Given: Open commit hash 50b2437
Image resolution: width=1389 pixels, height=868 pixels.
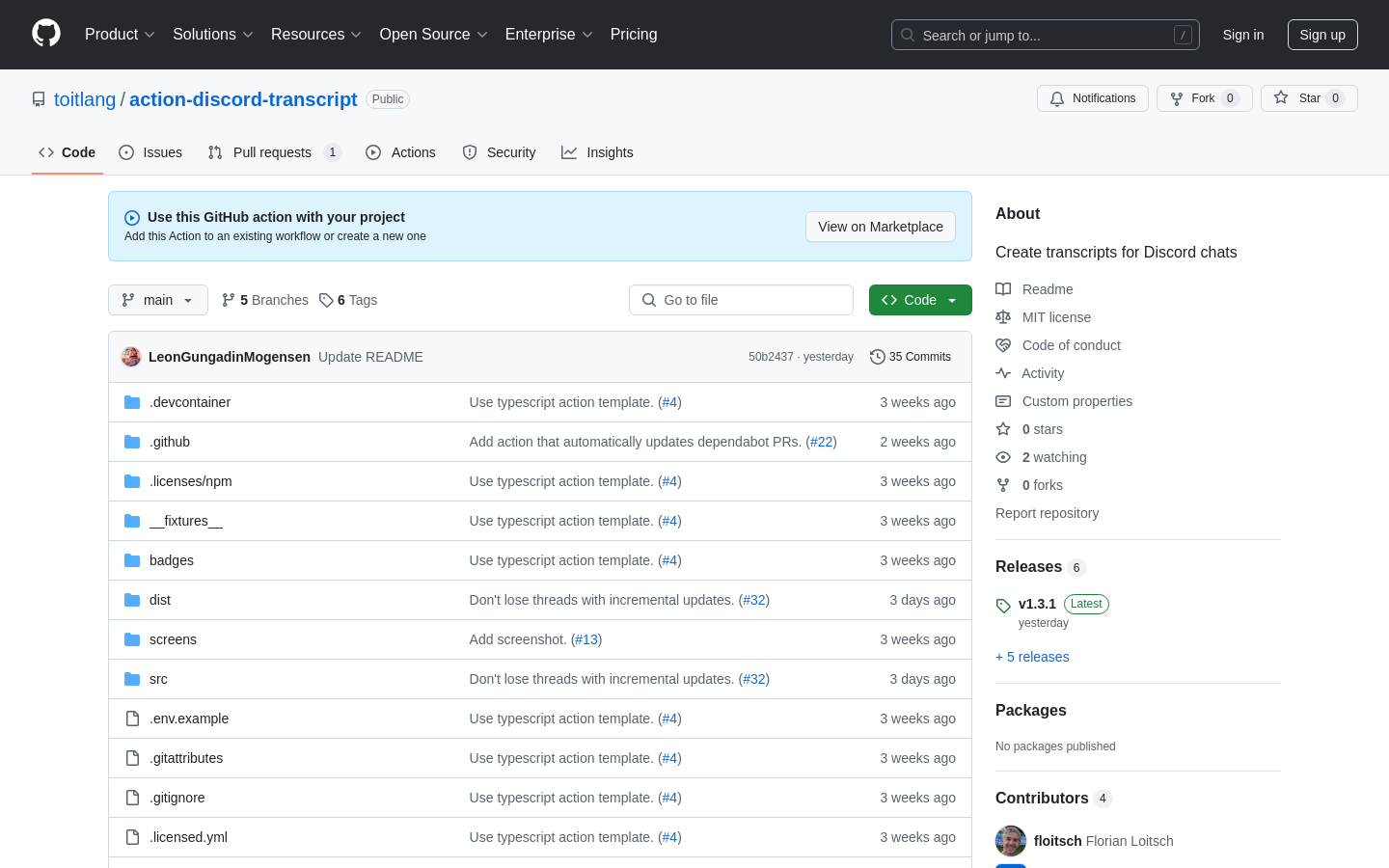Looking at the screenshot, I should pyautogui.click(x=771, y=357).
